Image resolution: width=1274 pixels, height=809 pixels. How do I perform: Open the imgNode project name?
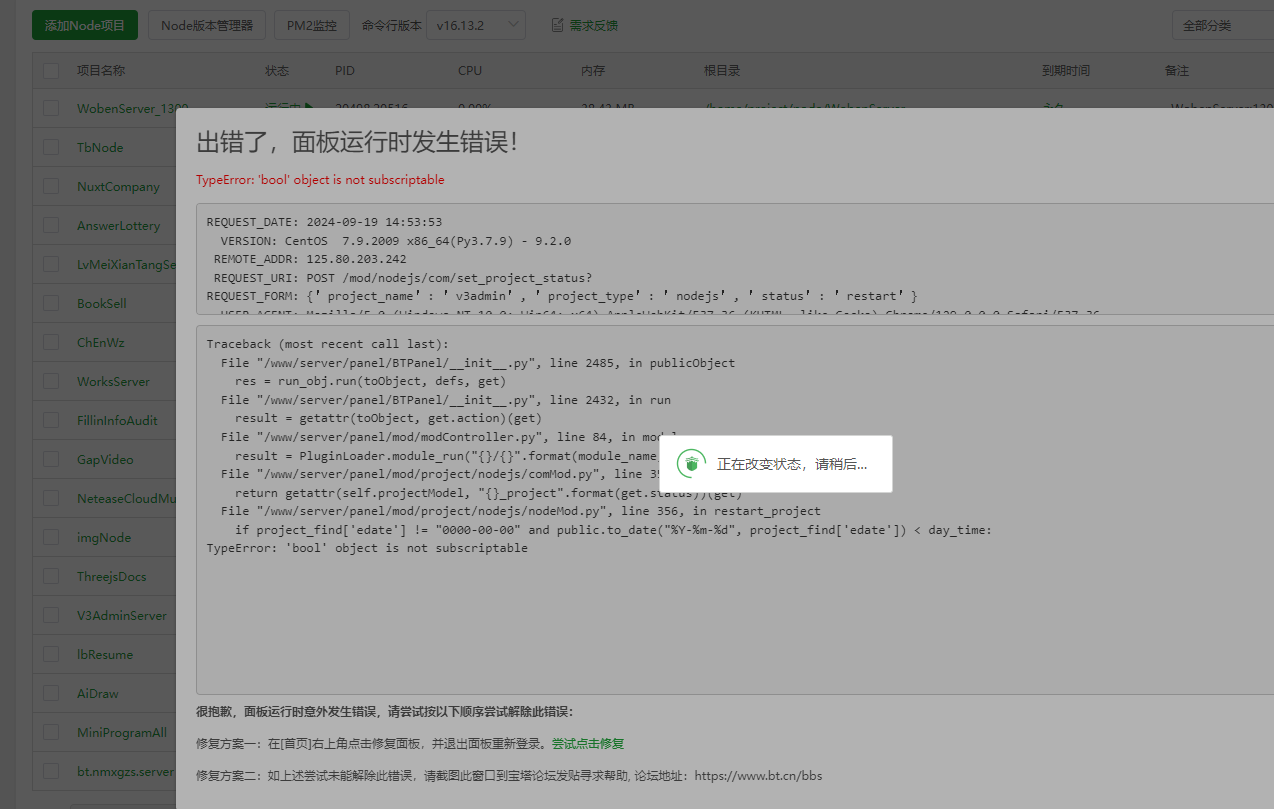click(x=104, y=537)
